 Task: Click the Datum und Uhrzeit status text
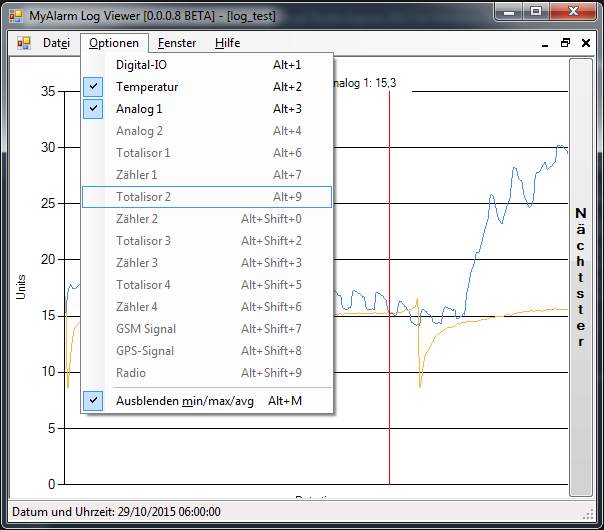tap(116, 512)
